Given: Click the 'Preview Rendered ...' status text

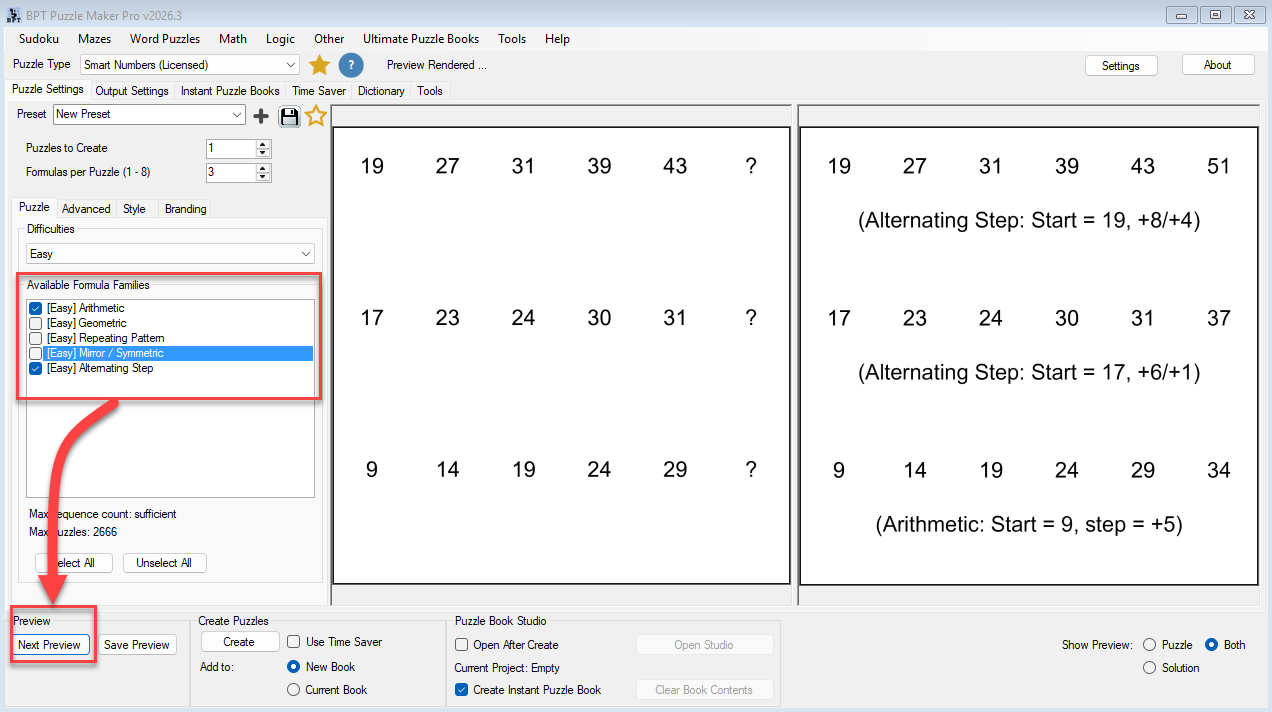Looking at the screenshot, I should coord(437,65).
